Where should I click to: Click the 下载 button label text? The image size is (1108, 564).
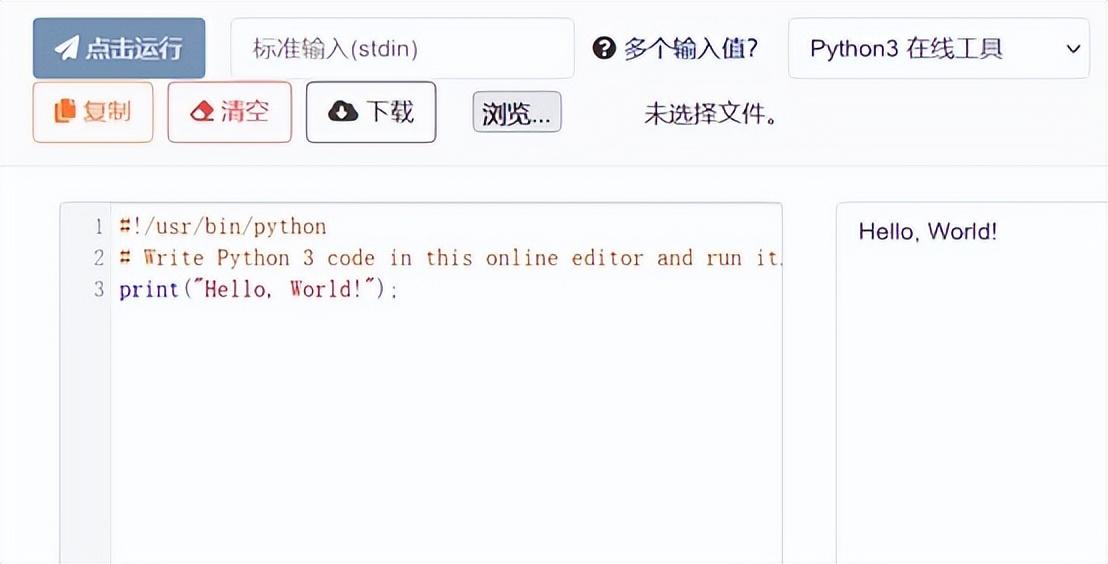point(390,111)
